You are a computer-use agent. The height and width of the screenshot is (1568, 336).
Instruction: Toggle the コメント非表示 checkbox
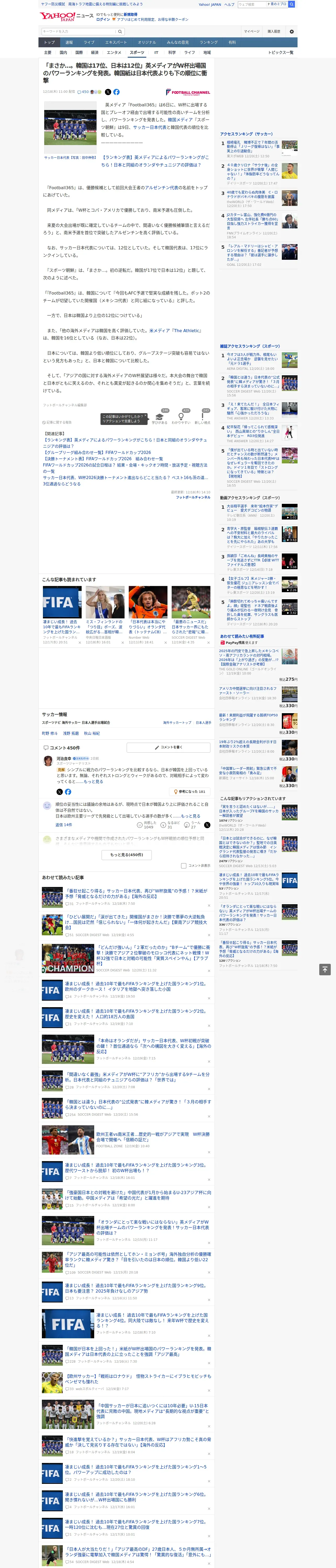[183, 866]
